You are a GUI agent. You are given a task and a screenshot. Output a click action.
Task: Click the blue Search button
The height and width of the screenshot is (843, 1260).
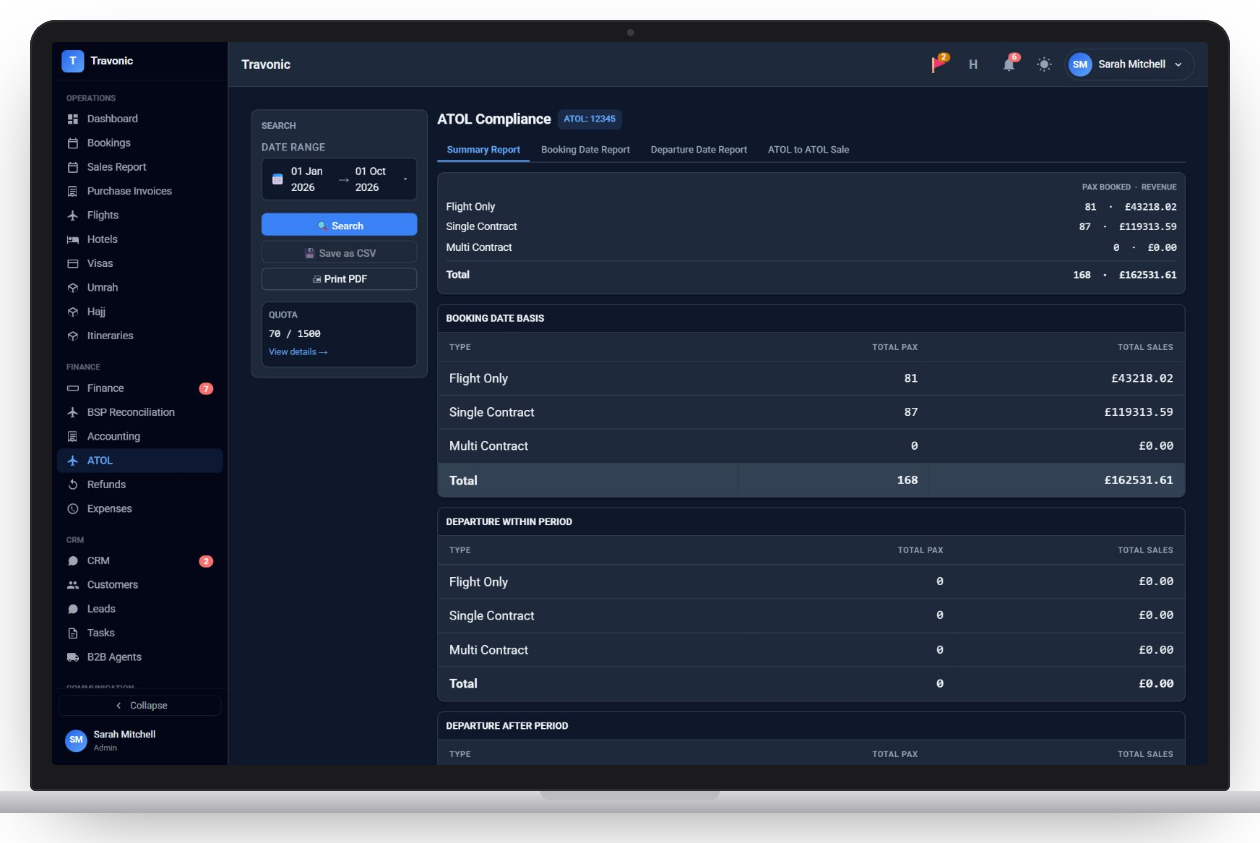[339, 225]
